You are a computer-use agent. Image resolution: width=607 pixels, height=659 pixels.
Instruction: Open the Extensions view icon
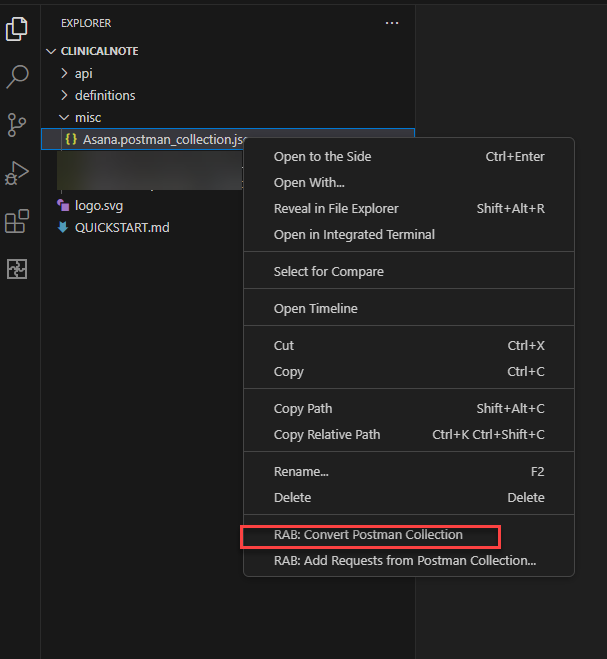pyautogui.click(x=17, y=221)
